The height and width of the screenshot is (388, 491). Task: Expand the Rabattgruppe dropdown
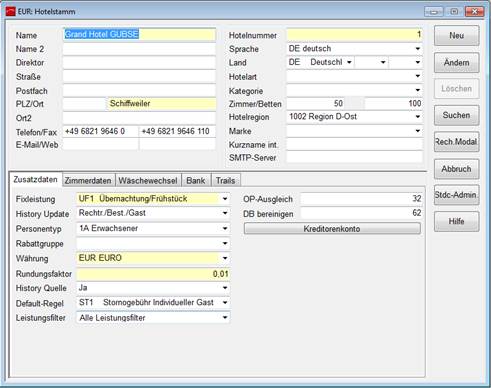click(x=225, y=243)
